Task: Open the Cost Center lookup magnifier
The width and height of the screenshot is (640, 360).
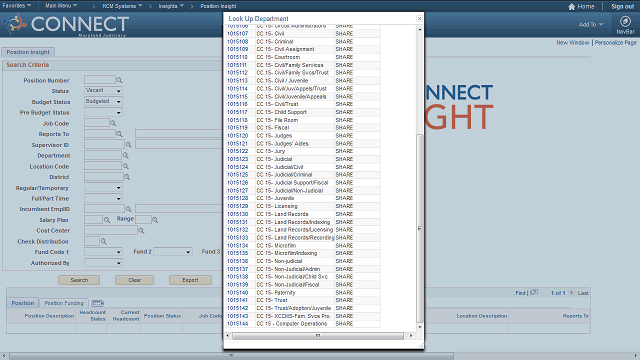Action: [141, 231]
